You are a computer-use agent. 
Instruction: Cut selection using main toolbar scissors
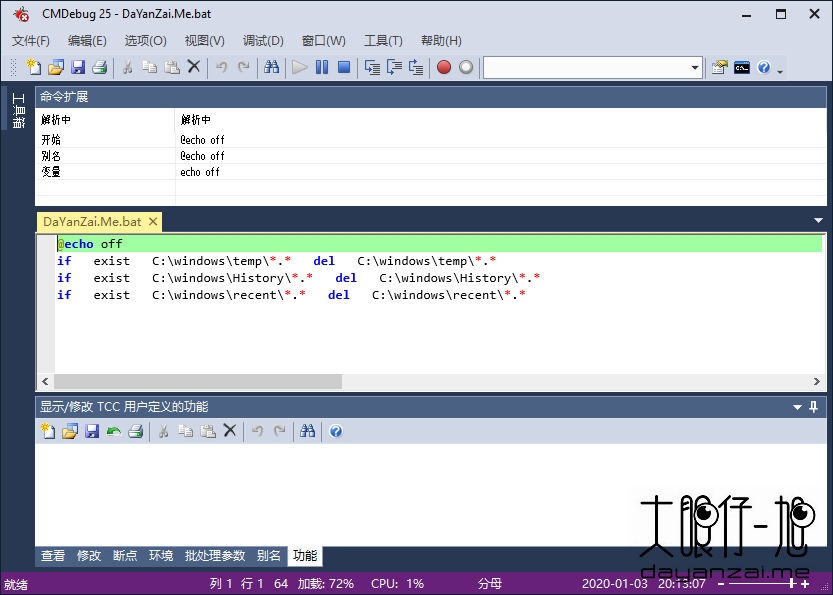pos(128,67)
